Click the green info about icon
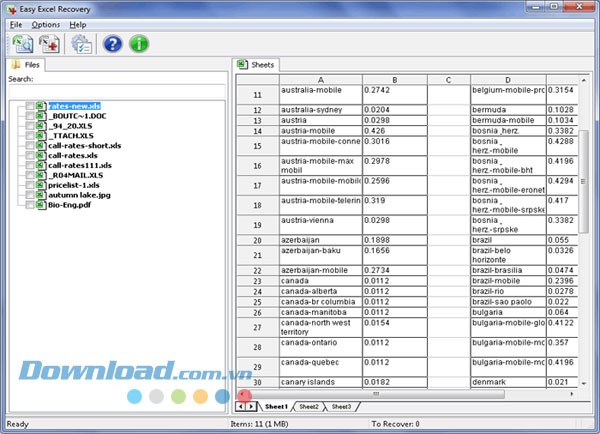Viewport: 600px width, 434px height. [x=139, y=43]
